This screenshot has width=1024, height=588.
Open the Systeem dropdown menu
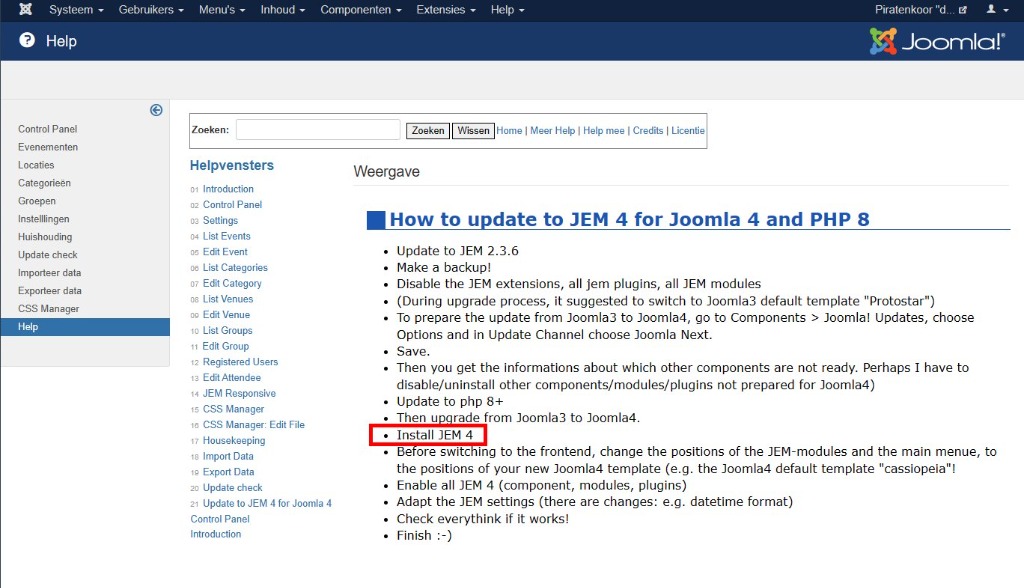click(76, 10)
